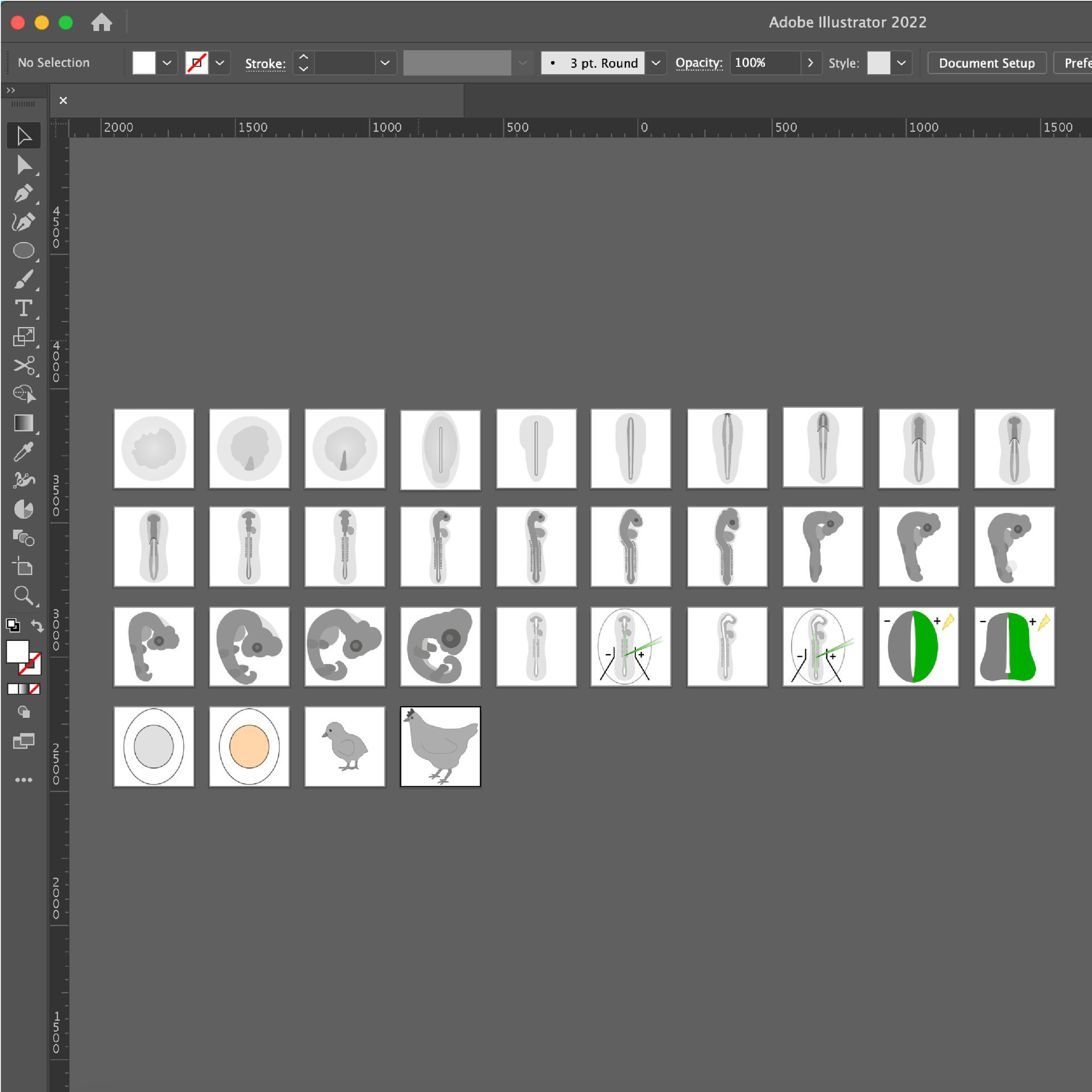Expand brush definition dropdown arrow
1092x1092 pixels.
(x=656, y=63)
